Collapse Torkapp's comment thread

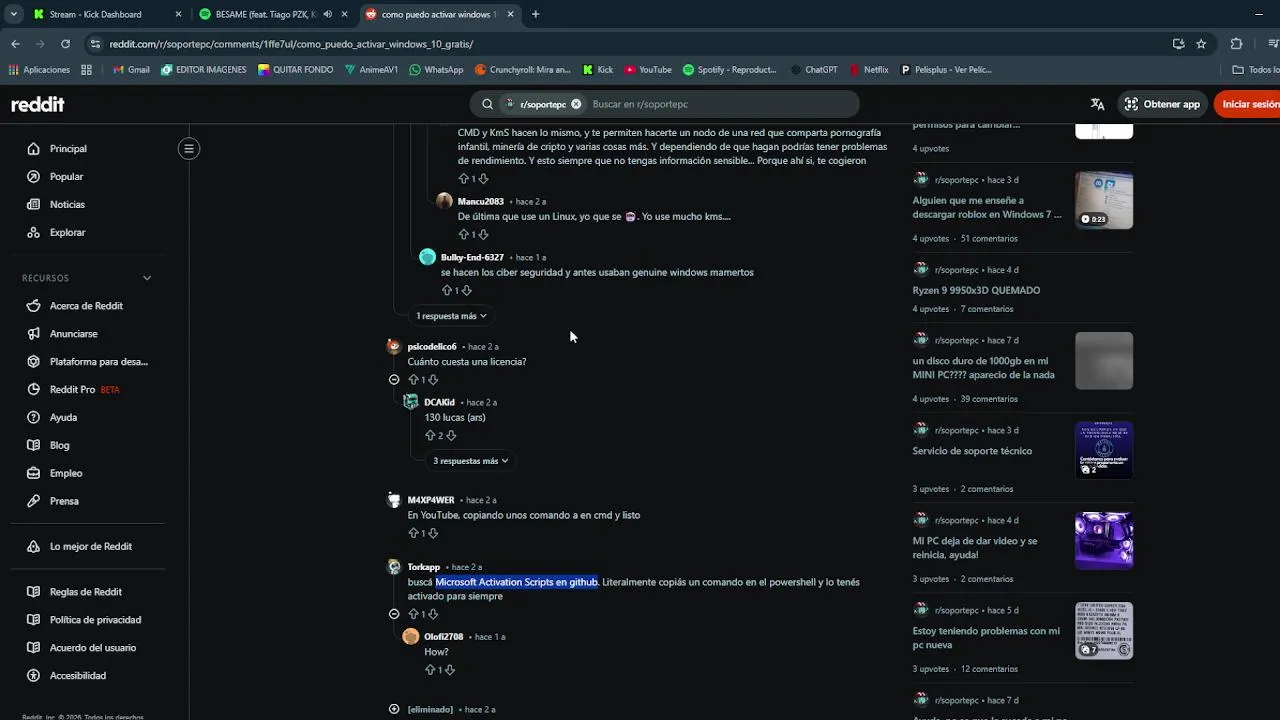(394, 614)
